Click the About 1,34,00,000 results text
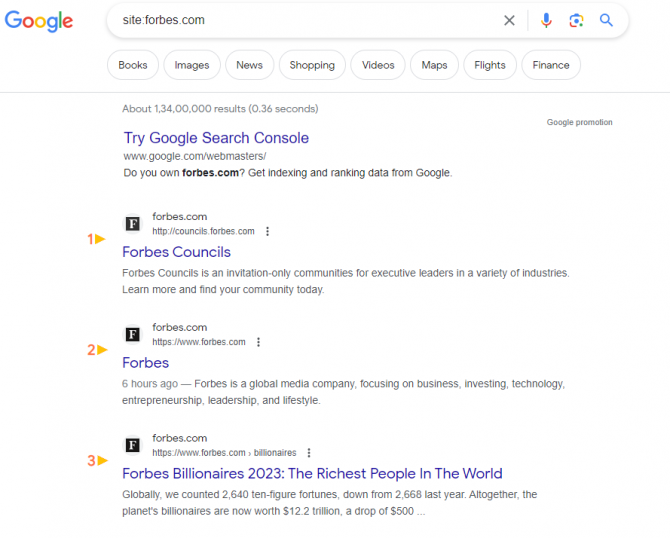The height and width of the screenshot is (538, 670). pyautogui.click(x=220, y=109)
